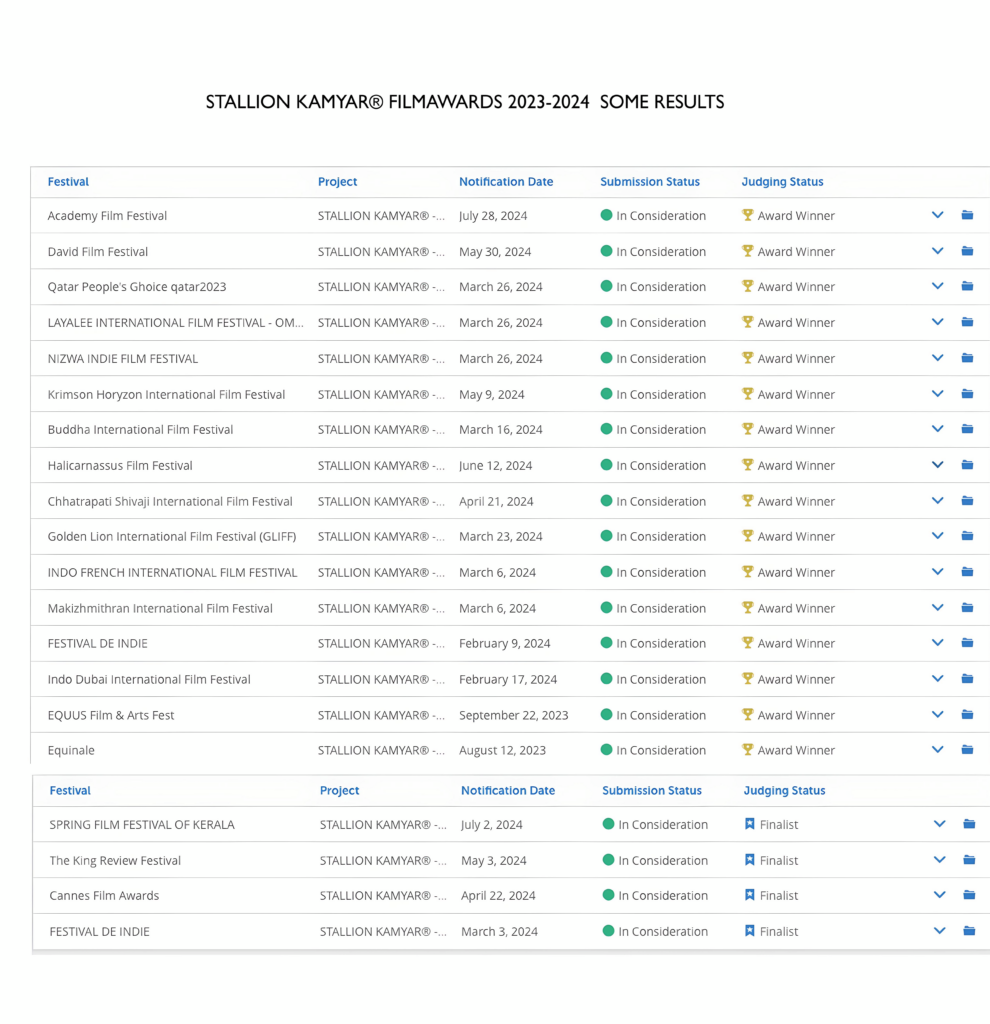This screenshot has width=990, height=1024.
Task: Click green status dot for NIZWA INDIE FILM FESTIVAL
Action: coord(606,358)
